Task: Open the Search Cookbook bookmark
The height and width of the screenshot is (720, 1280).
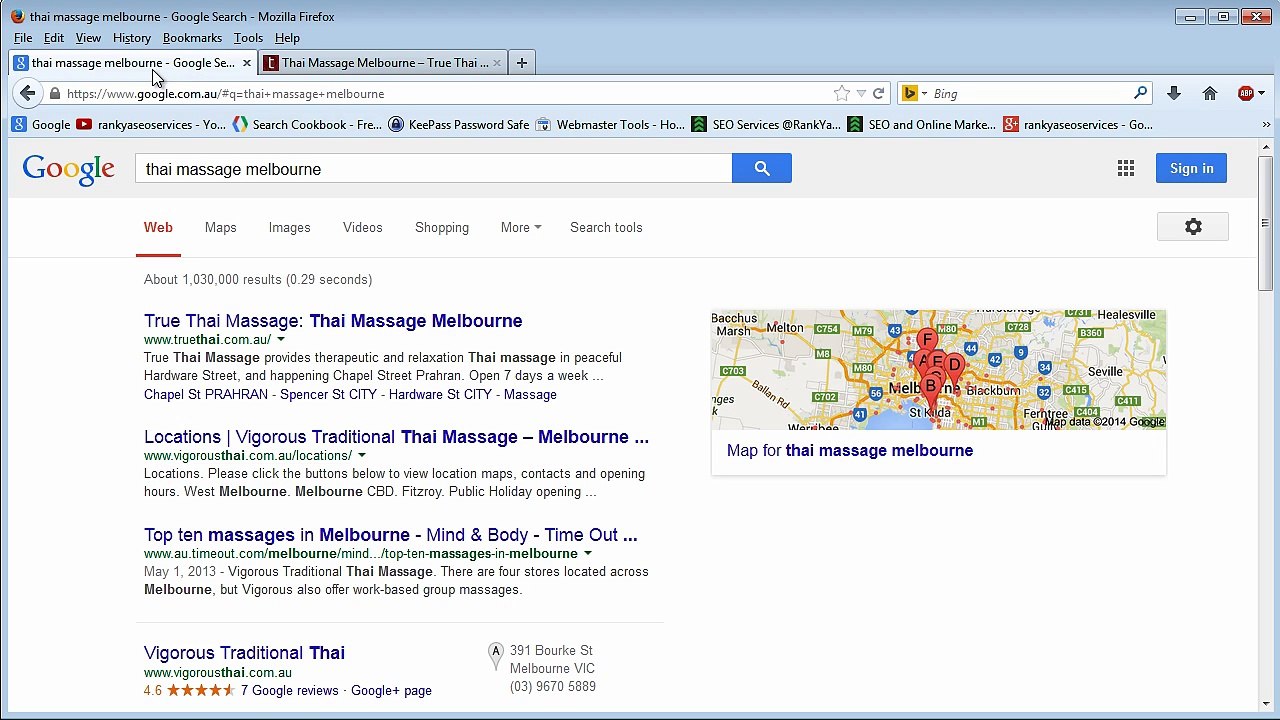Action: (307, 125)
